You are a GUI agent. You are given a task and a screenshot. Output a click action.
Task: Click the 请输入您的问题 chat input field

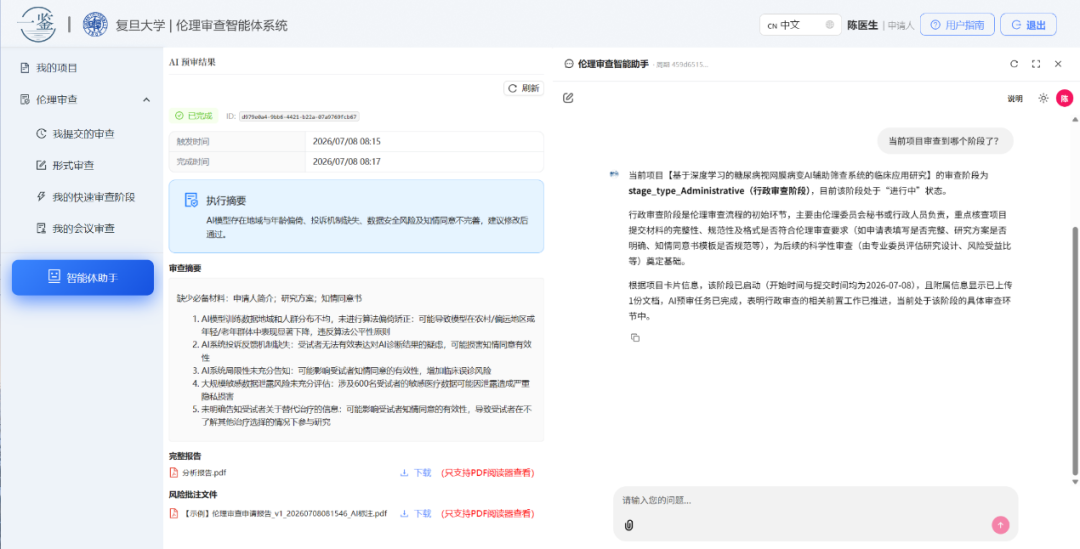tap(816, 500)
